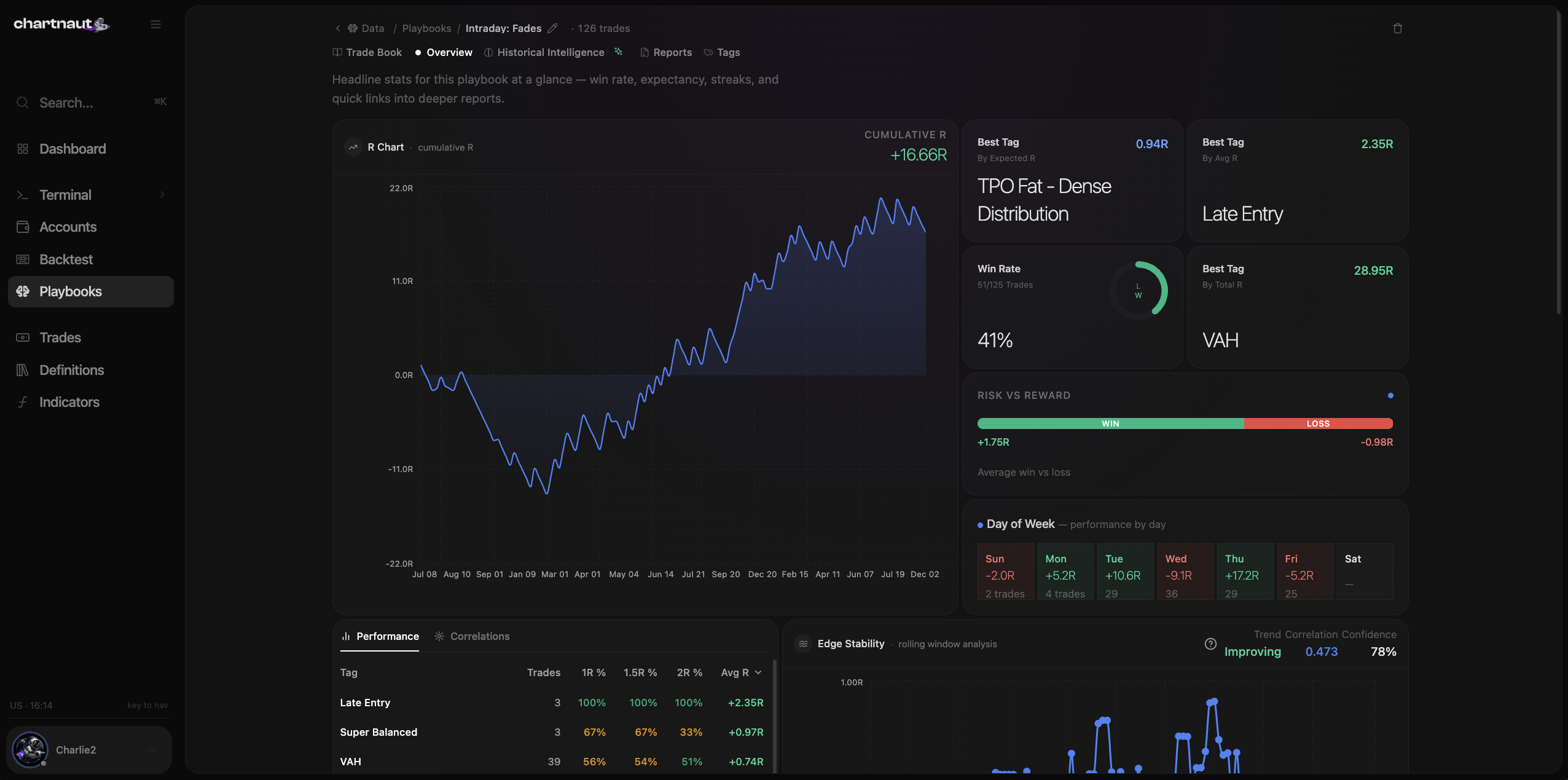Screen dimensions: 1568x780
Task: Click the back arrow in breadcrumb
Action: pos(337,28)
